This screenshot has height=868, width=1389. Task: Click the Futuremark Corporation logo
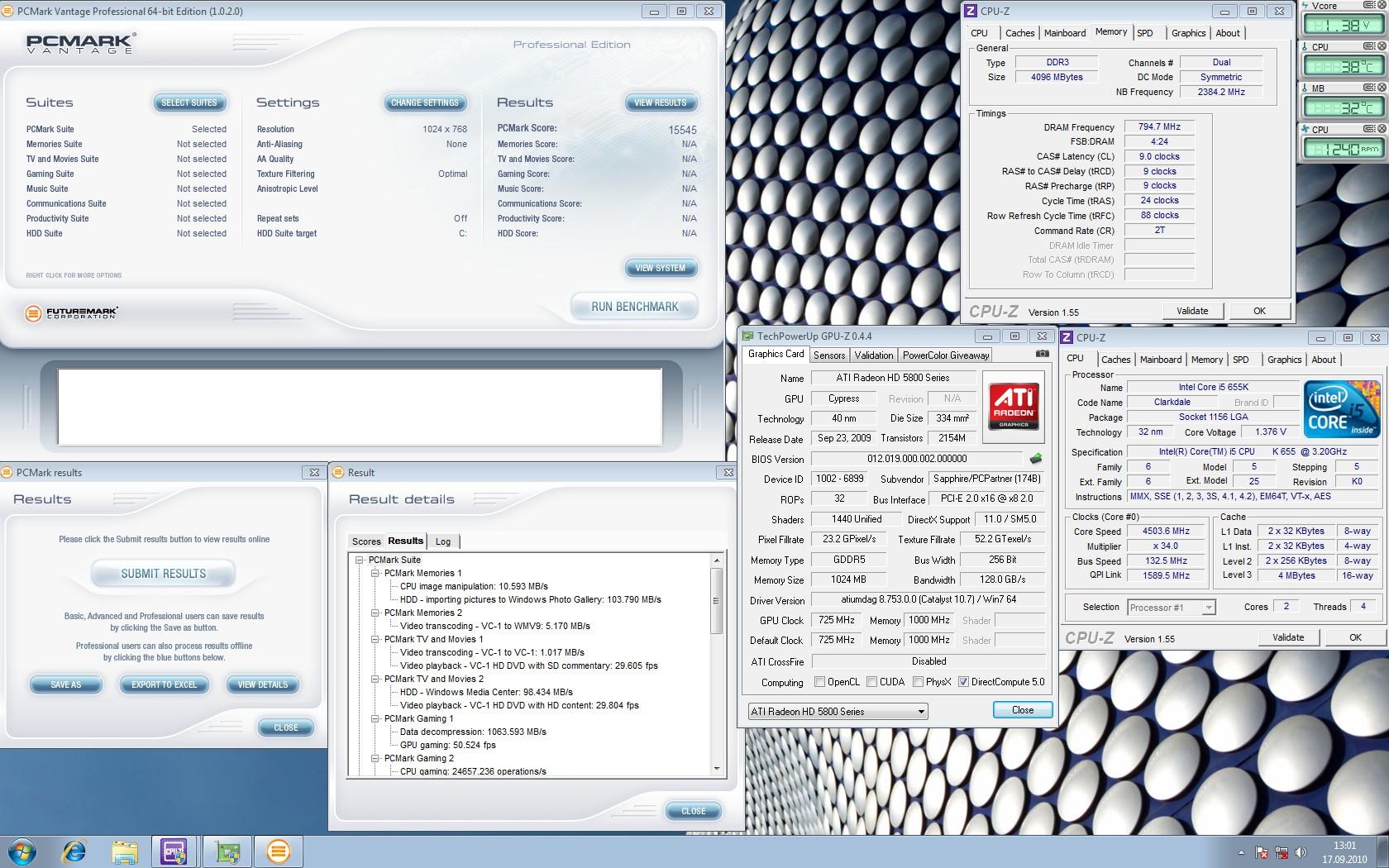(72, 313)
